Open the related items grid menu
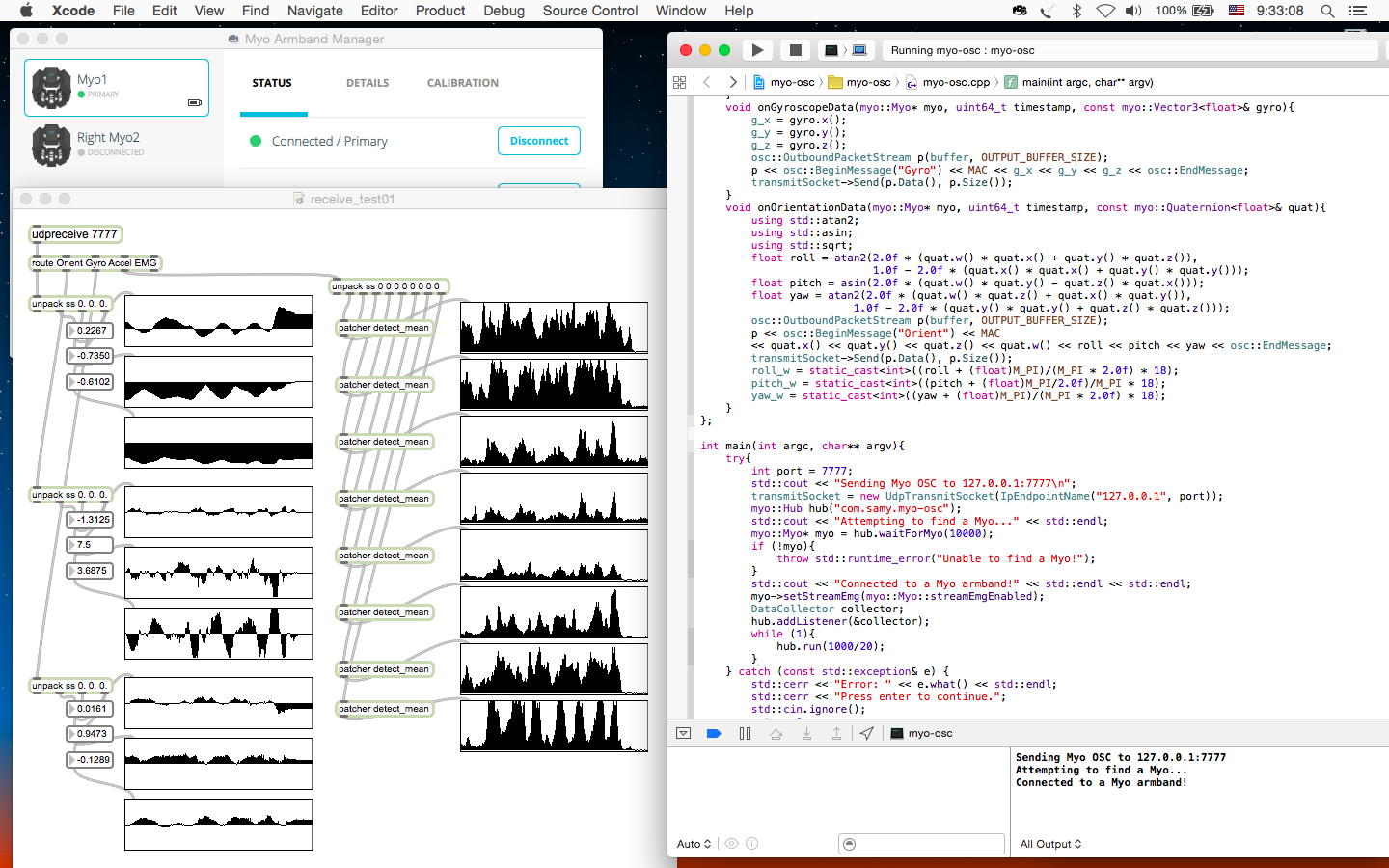This screenshot has width=1389, height=868. tap(679, 82)
